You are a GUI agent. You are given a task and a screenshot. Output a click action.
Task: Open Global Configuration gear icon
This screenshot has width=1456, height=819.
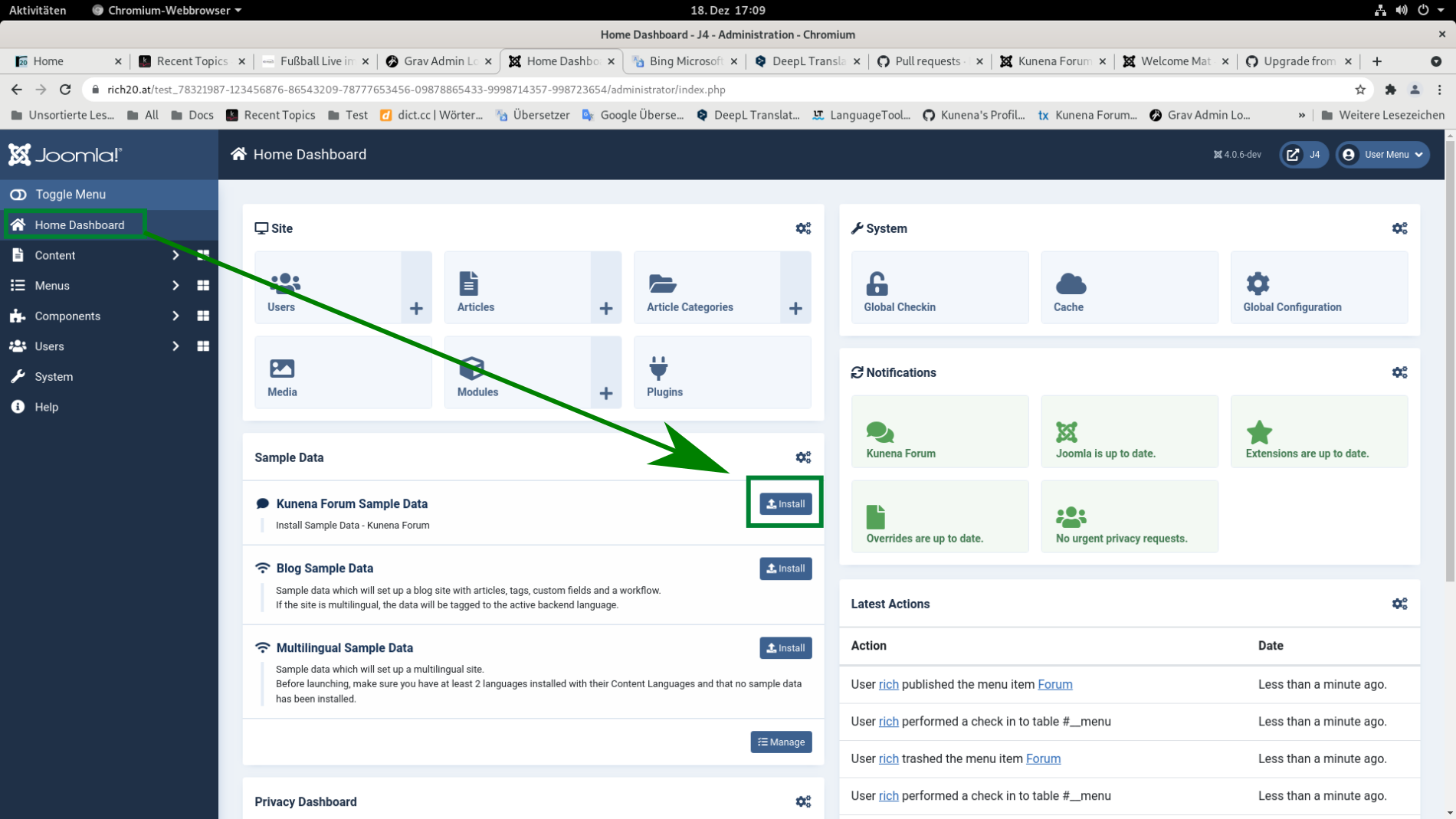coord(1257,284)
